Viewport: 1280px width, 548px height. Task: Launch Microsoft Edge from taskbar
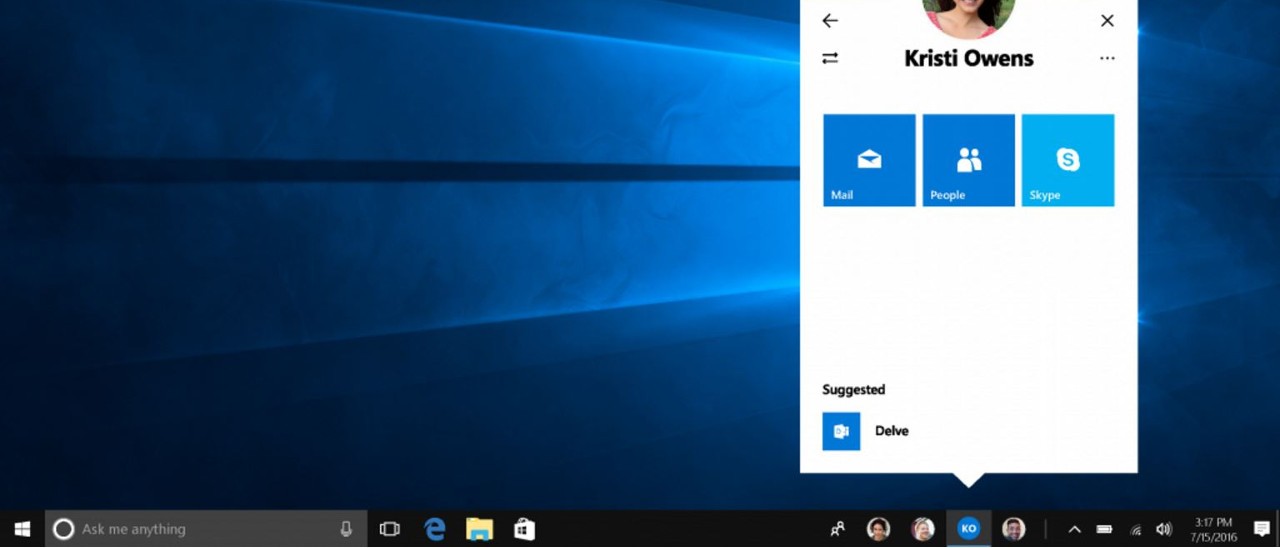435,529
